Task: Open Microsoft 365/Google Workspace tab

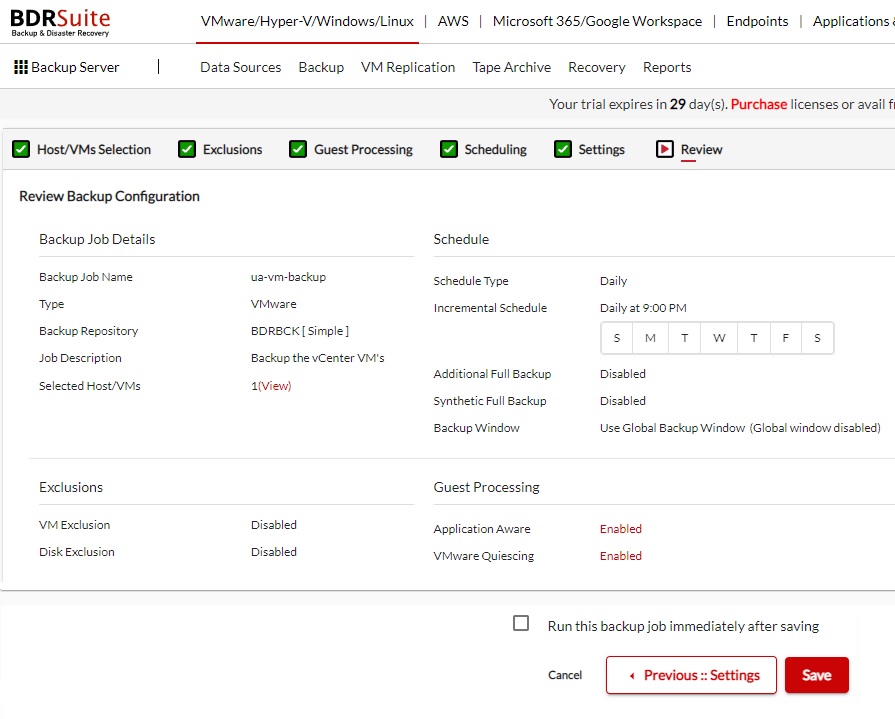Action: (x=597, y=22)
